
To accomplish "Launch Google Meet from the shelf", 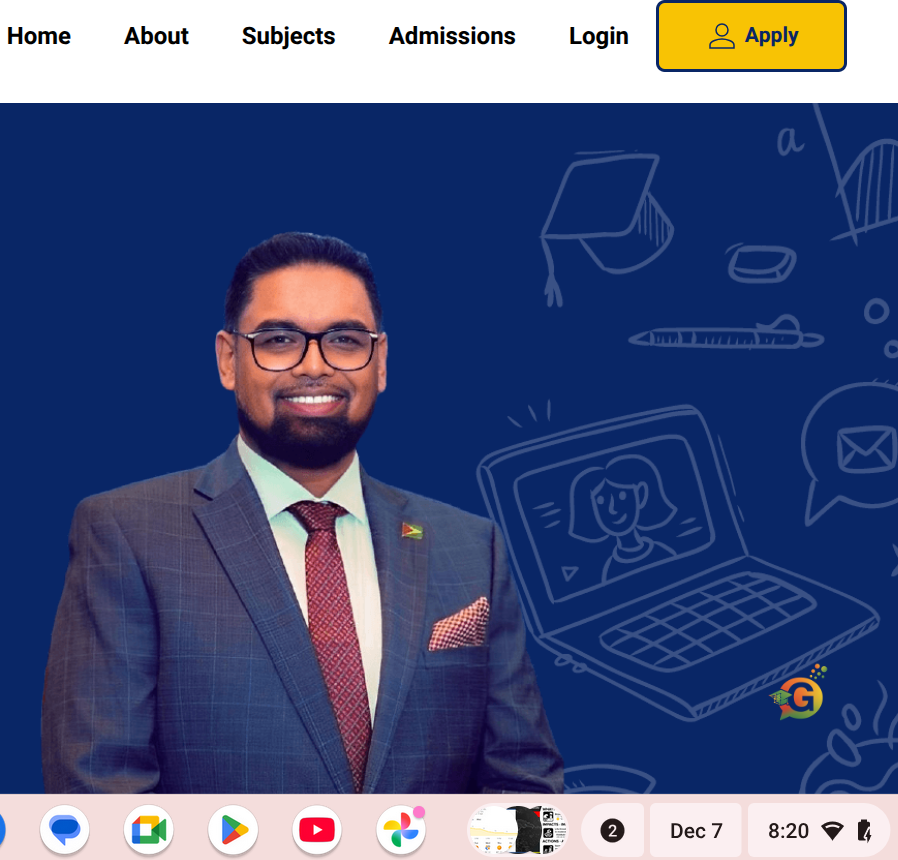I will click(149, 830).
